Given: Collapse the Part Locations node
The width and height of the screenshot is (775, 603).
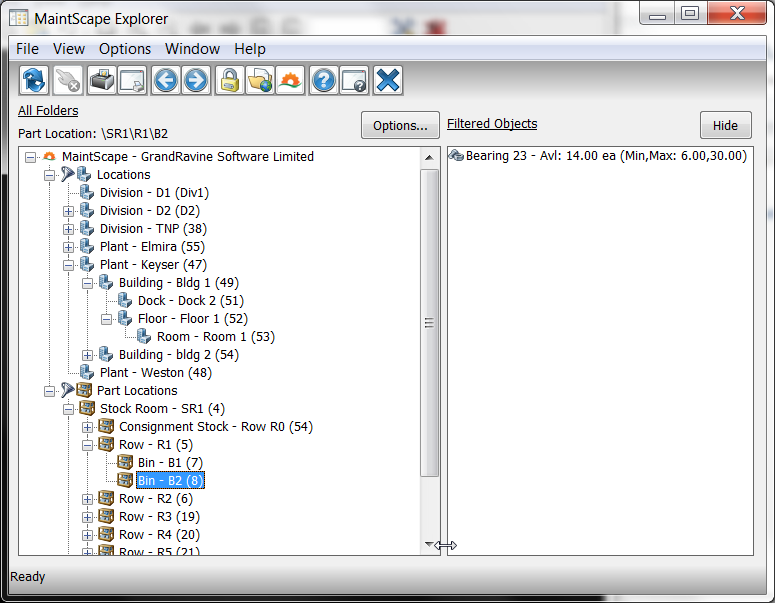Looking at the screenshot, I should tap(49, 391).
